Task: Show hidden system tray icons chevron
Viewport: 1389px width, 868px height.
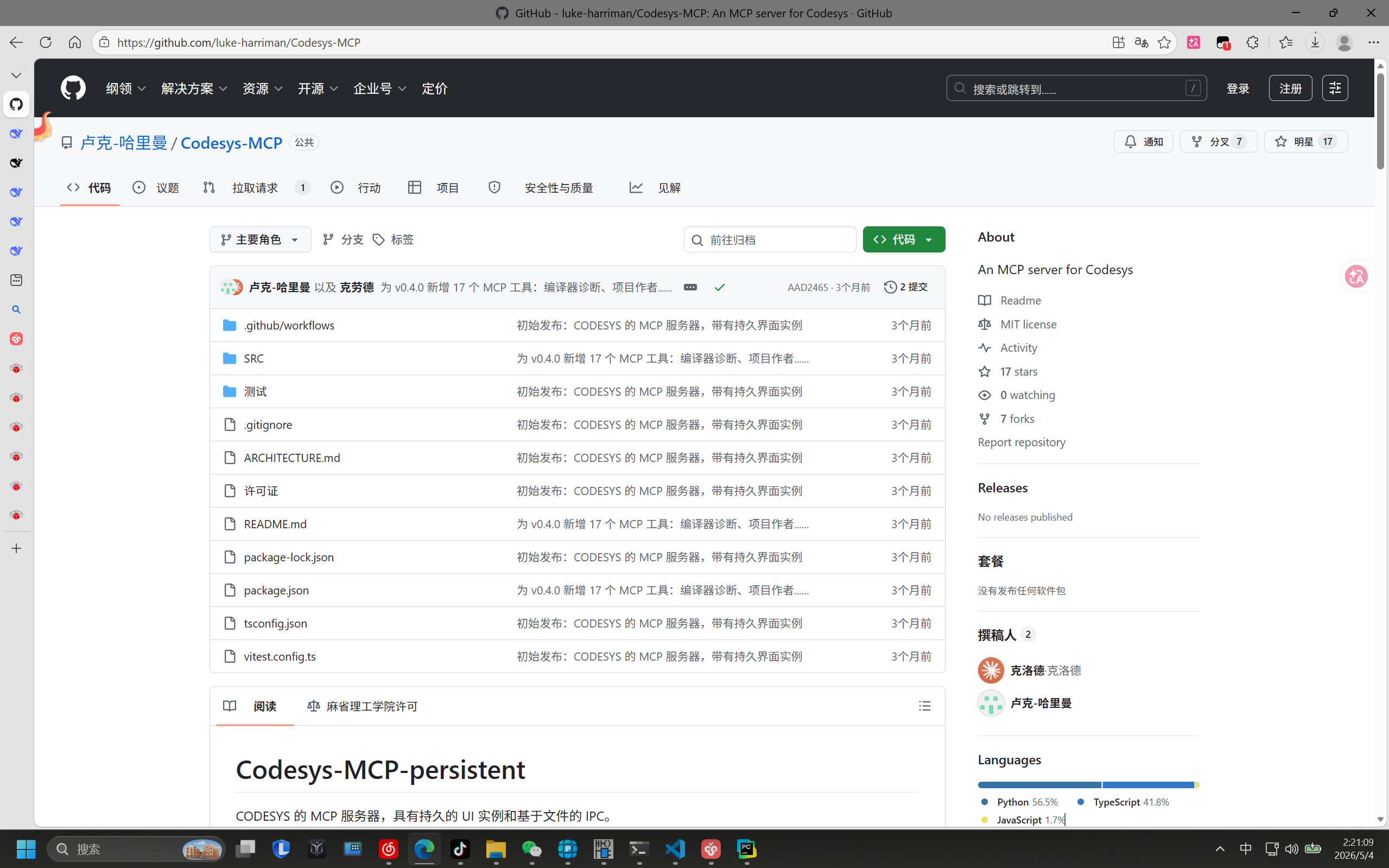Action: click(1220, 848)
